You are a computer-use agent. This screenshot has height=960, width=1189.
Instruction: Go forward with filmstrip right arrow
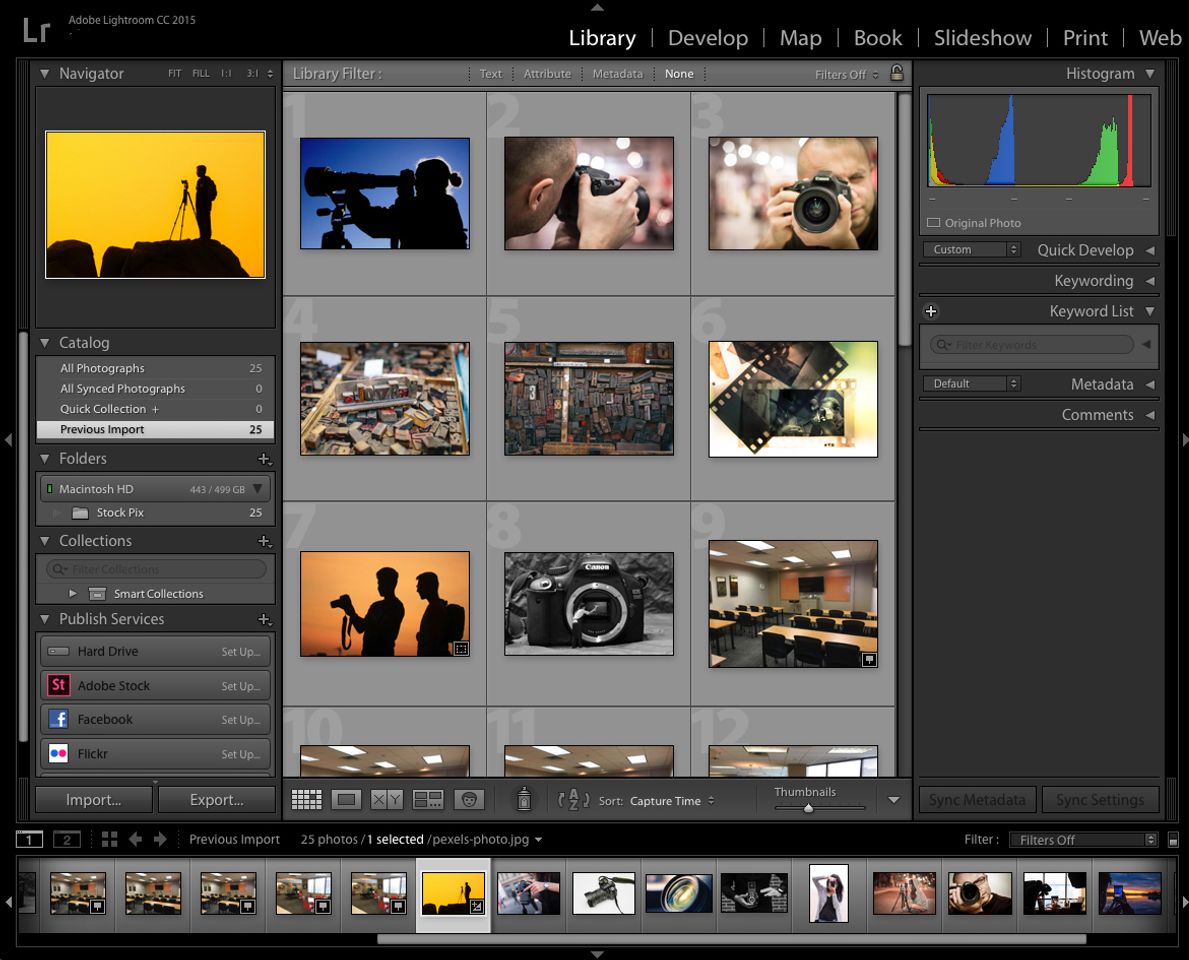[160, 839]
